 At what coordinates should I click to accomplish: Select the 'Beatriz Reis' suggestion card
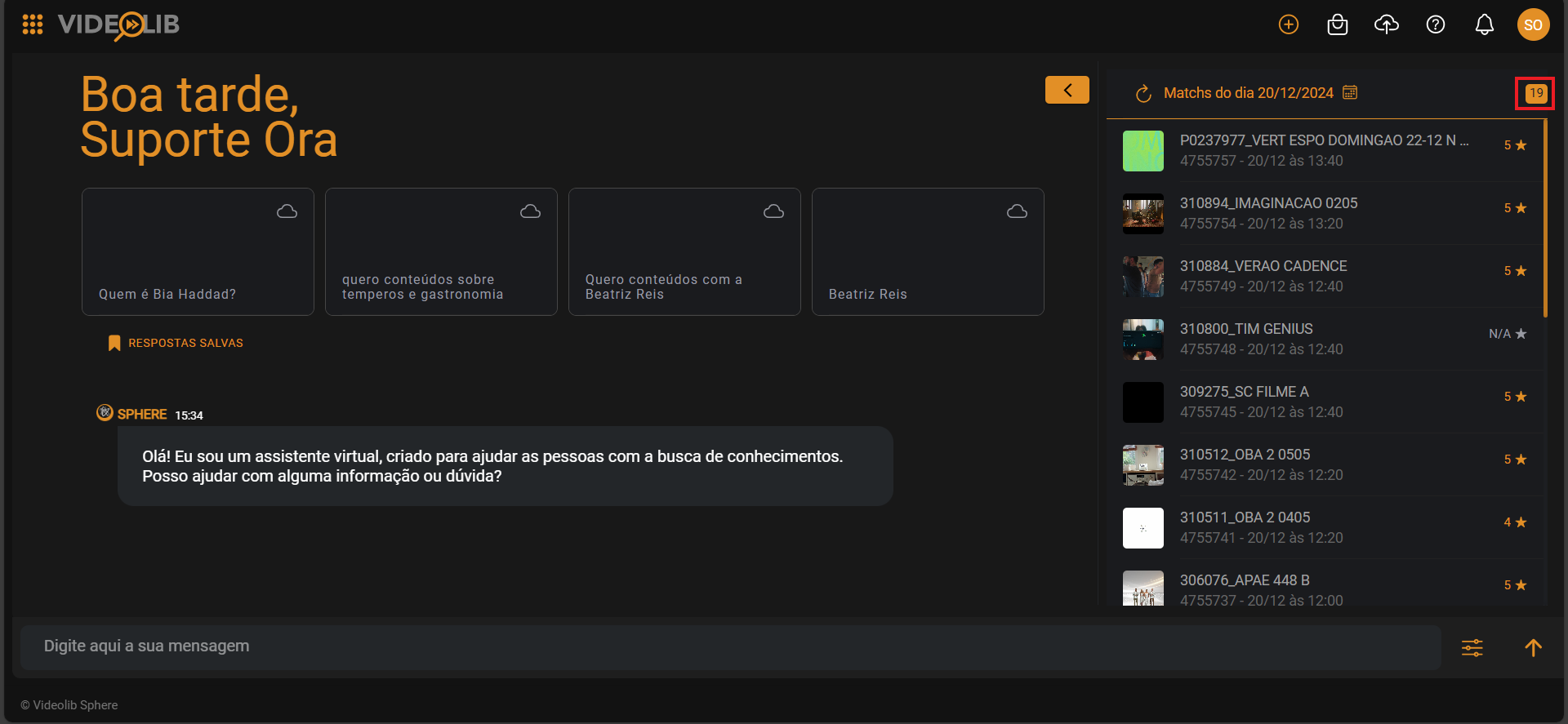(x=928, y=251)
